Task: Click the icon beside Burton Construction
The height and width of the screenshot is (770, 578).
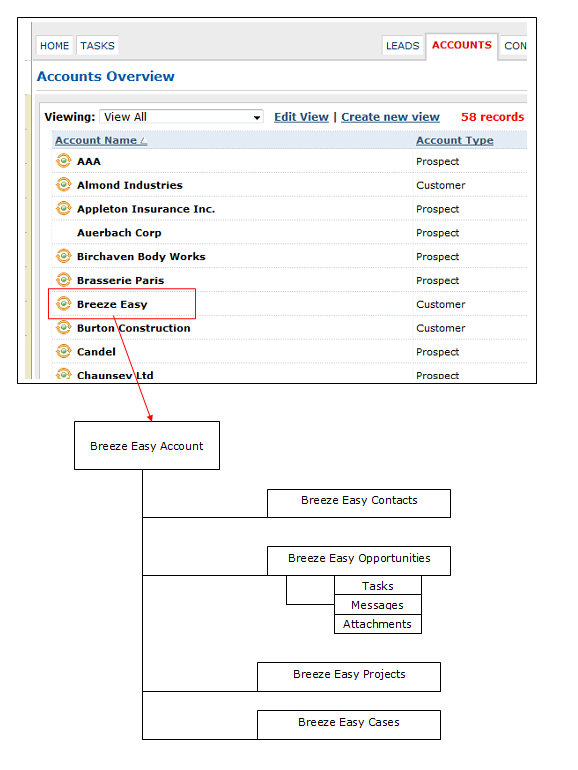Action: click(x=63, y=327)
